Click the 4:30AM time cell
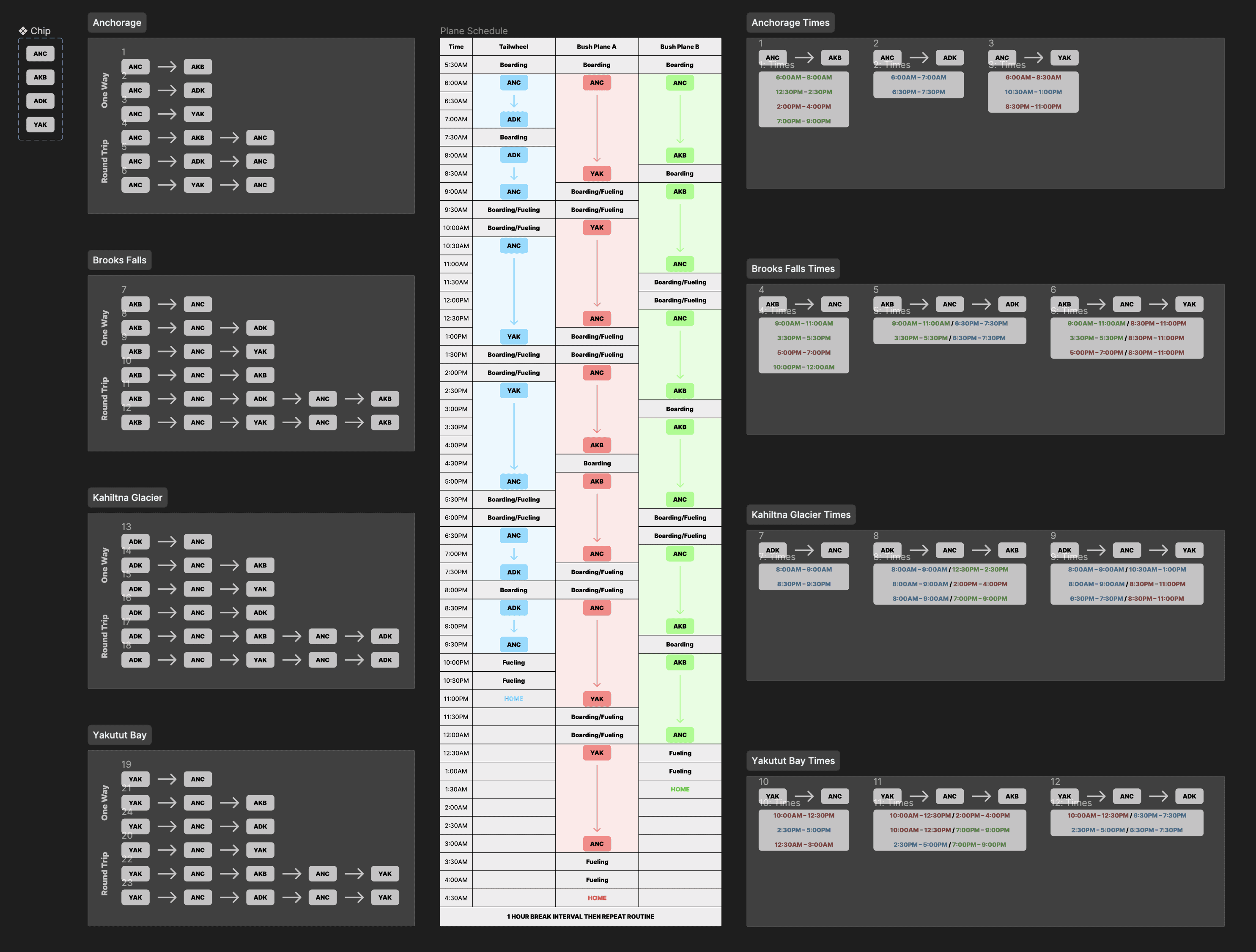Viewport: 1256px width, 952px height. [456, 898]
